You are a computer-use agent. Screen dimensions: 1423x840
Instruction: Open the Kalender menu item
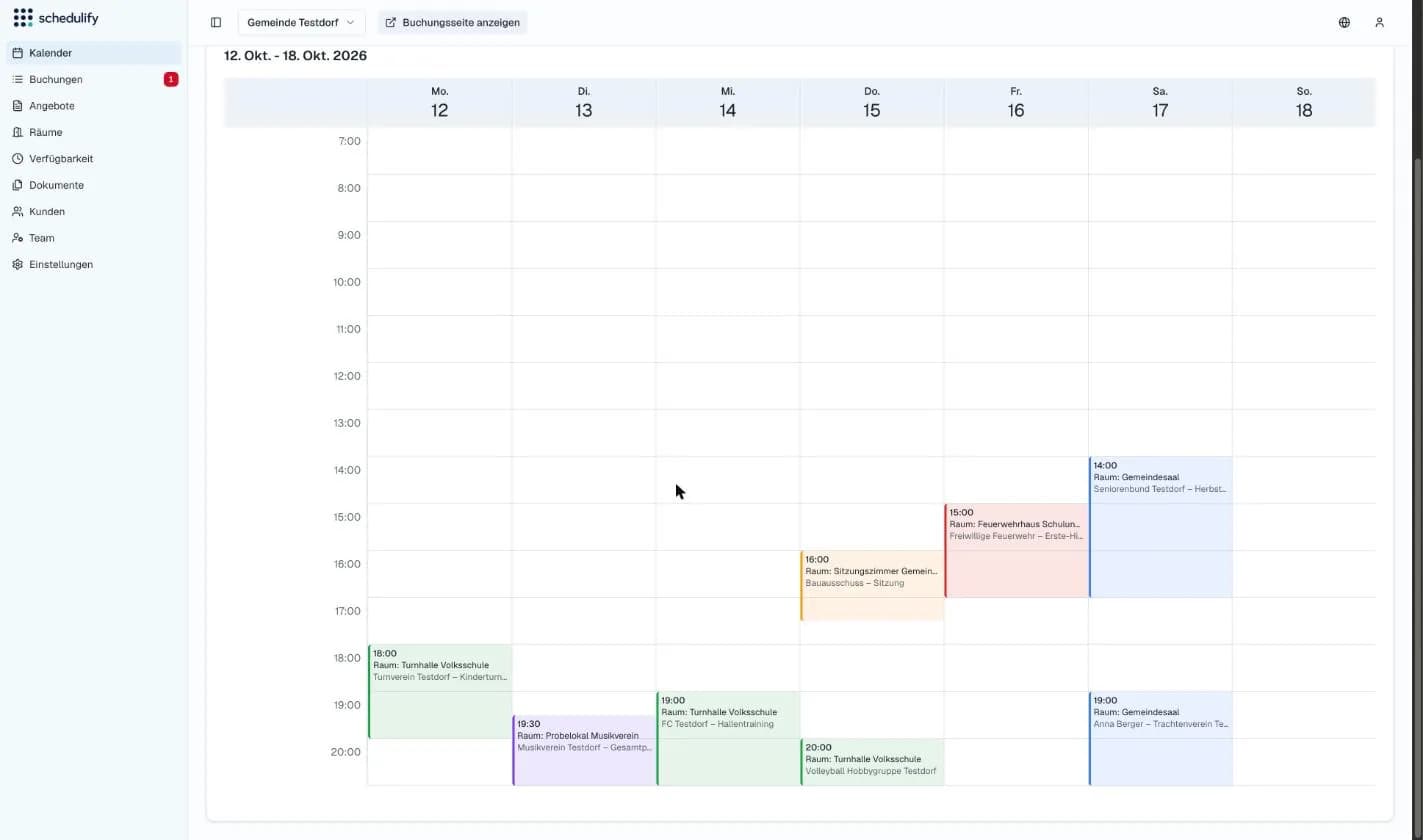pos(94,53)
